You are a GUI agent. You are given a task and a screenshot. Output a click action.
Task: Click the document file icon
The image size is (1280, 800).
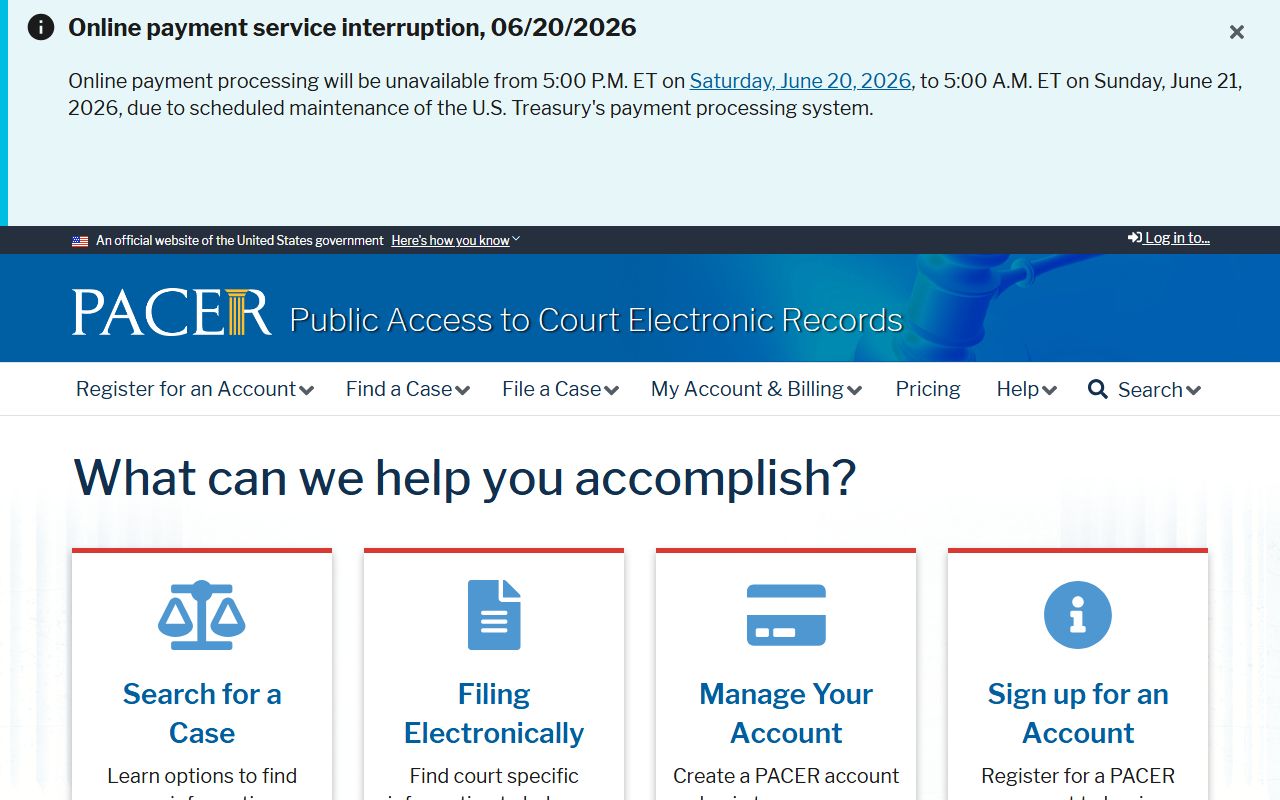[x=494, y=615]
